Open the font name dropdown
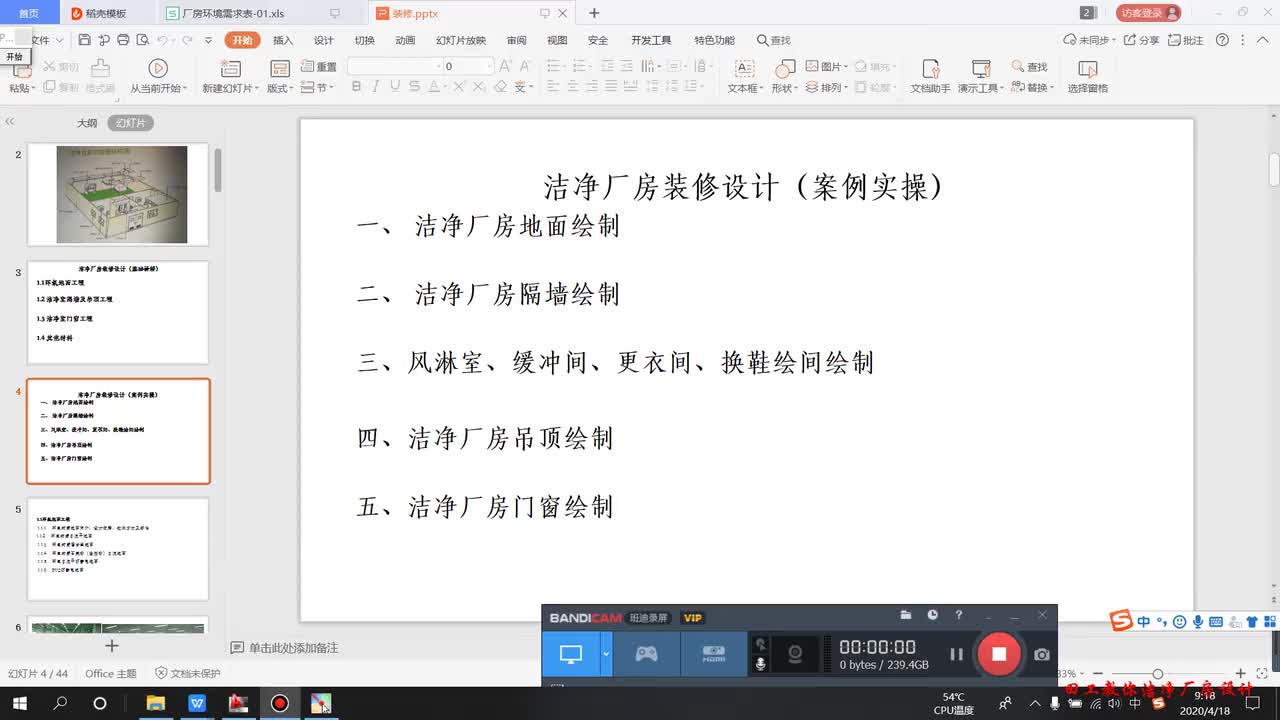The width and height of the screenshot is (1280, 720). pos(437,66)
